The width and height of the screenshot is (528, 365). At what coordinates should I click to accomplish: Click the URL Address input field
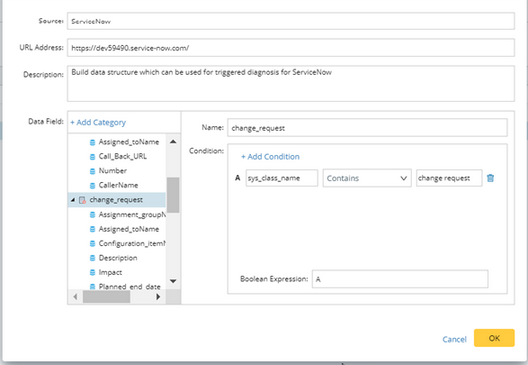(291, 48)
